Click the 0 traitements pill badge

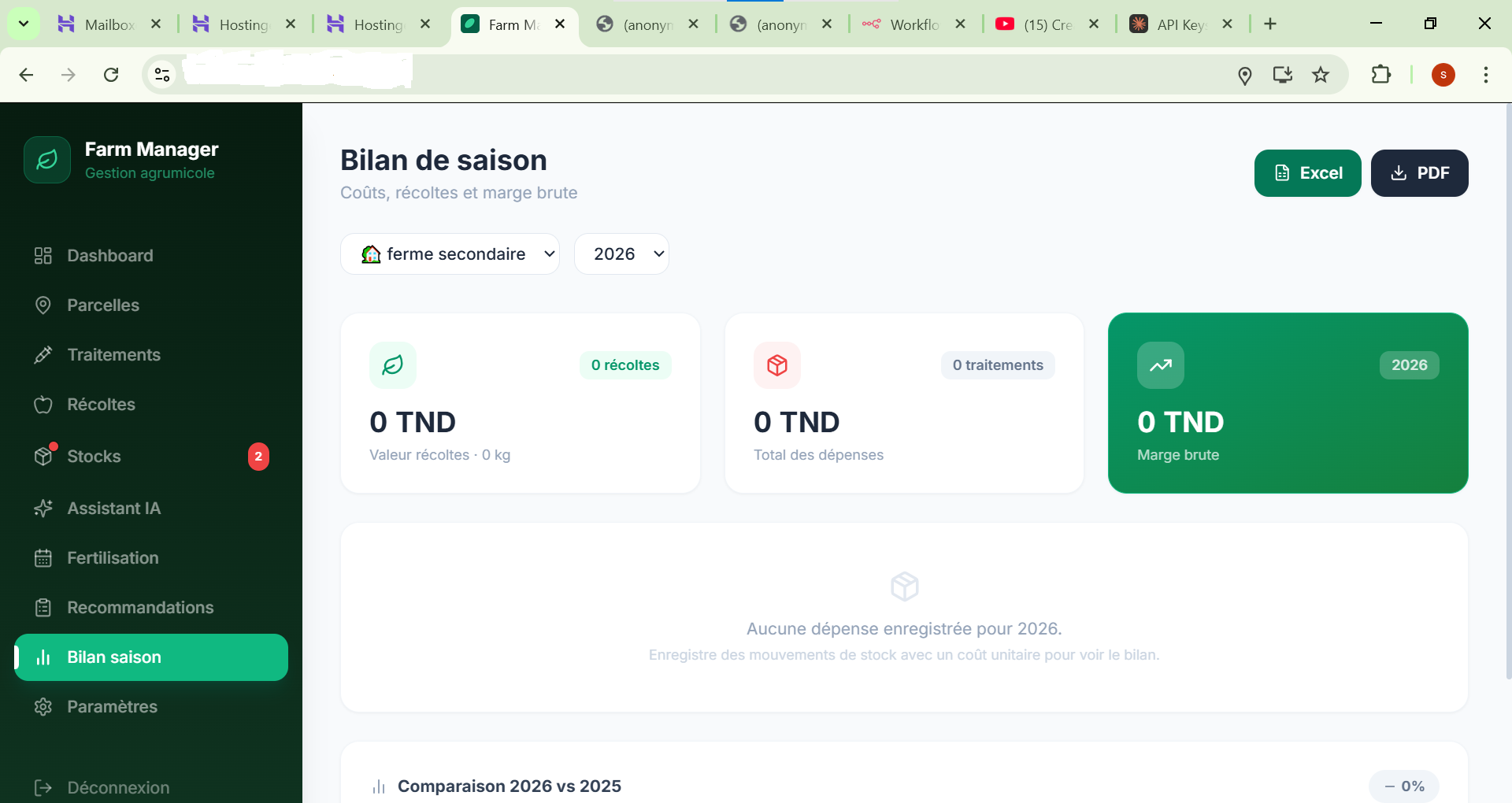pos(997,365)
